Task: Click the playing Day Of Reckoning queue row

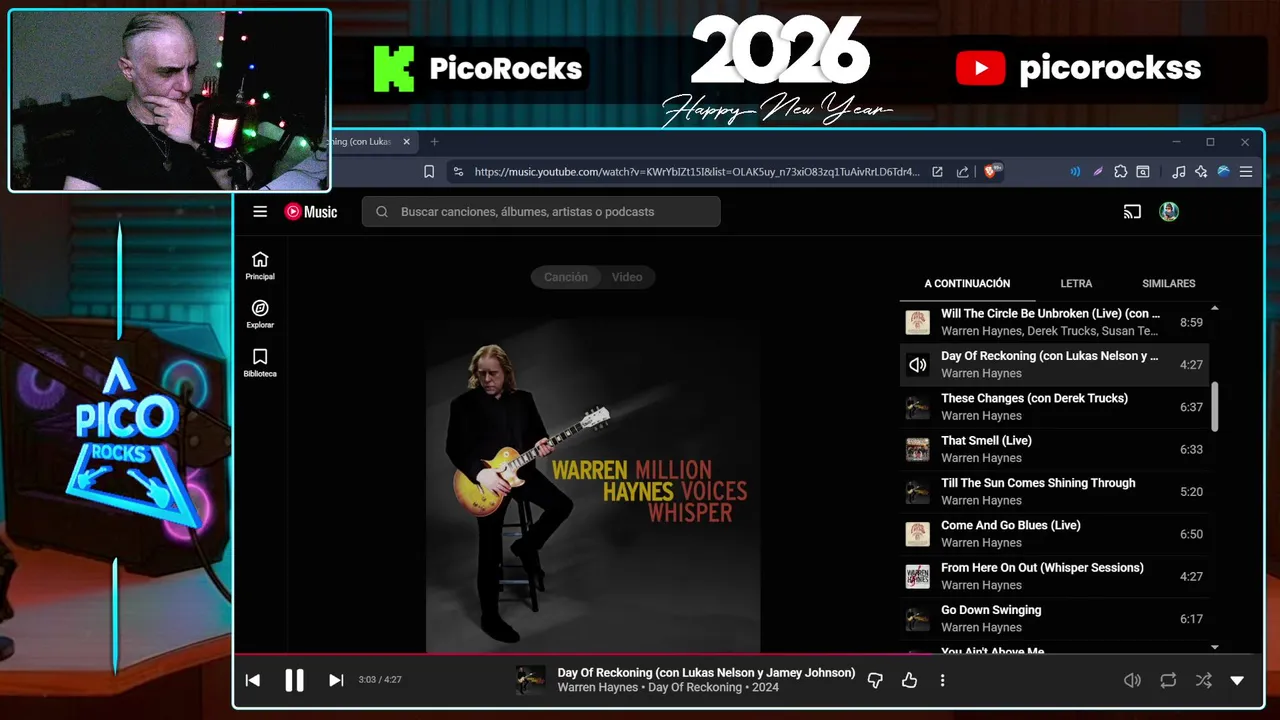Action: pyautogui.click(x=1054, y=364)
